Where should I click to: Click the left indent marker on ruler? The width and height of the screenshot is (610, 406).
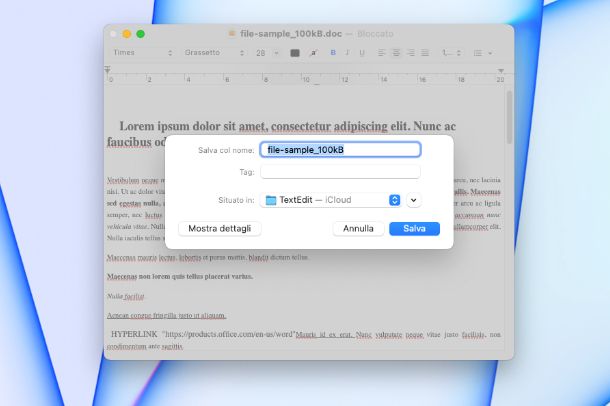[x=107, y=70]
